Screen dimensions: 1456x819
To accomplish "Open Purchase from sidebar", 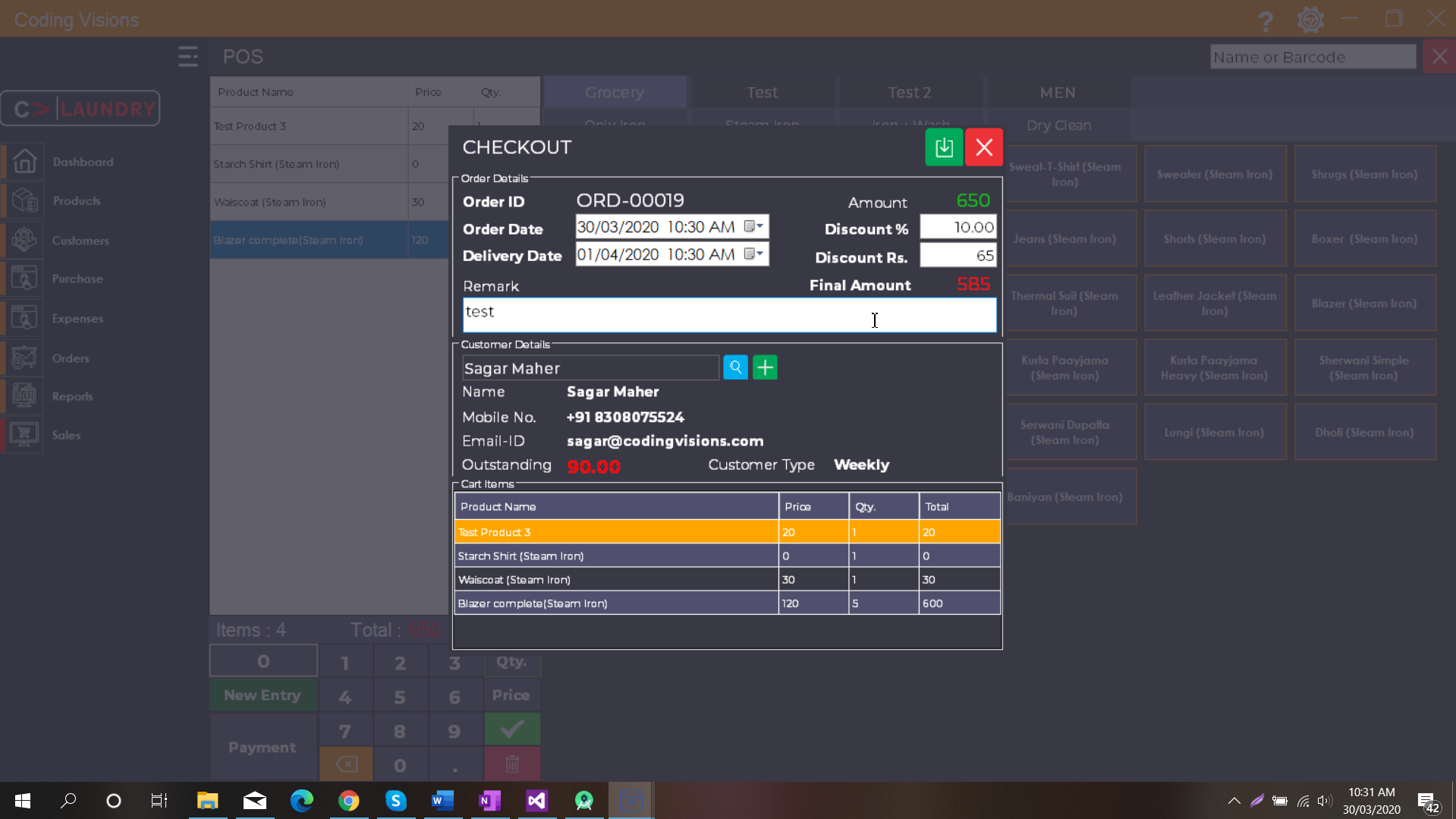I will click(x=77, y=279).
